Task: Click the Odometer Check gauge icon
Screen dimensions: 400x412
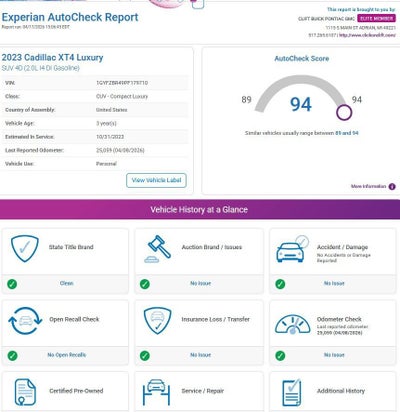Action: [293, 324]
